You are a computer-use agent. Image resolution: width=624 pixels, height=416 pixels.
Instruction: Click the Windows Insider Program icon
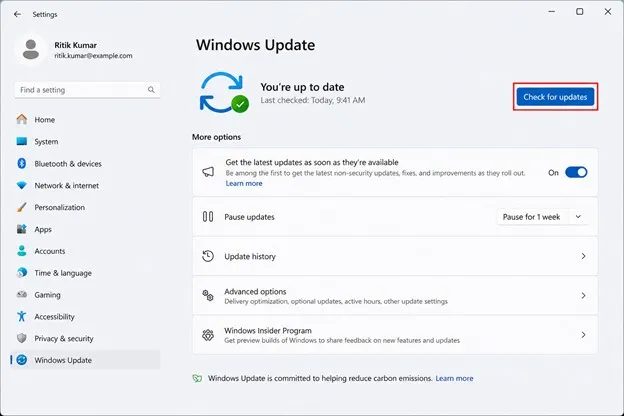coord(208,335)
